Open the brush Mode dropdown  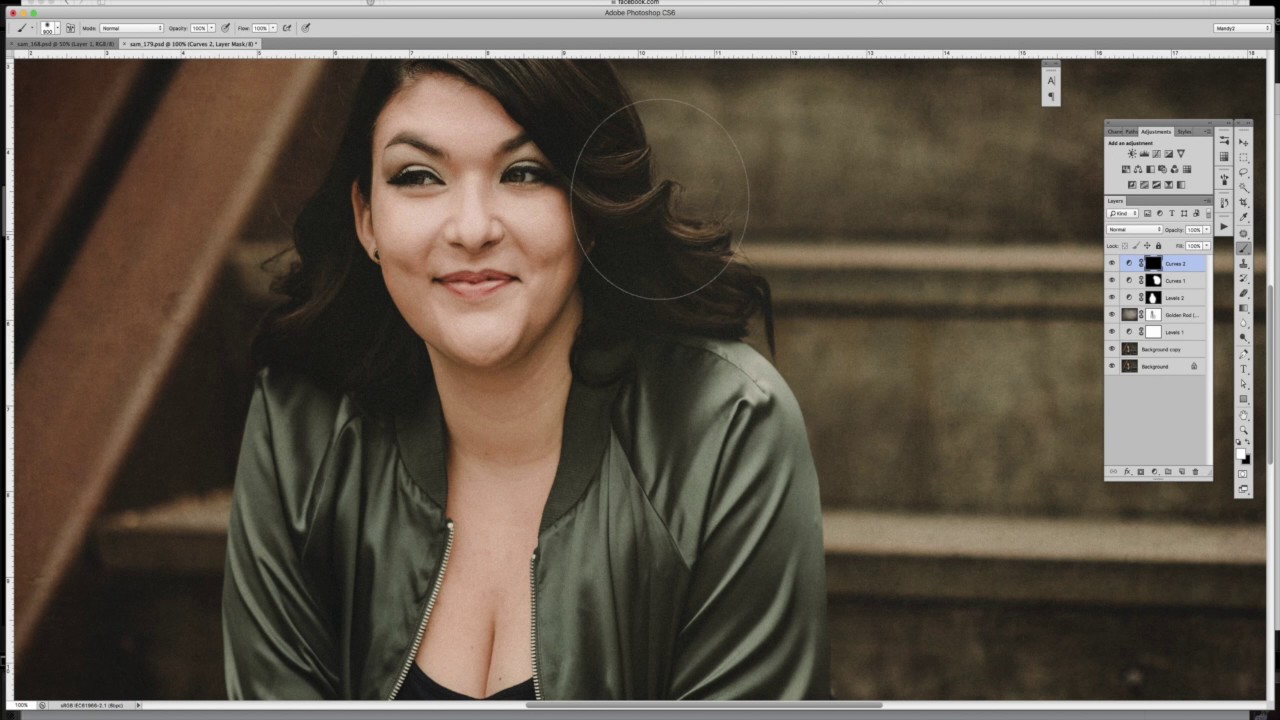(x=131, y=28)
